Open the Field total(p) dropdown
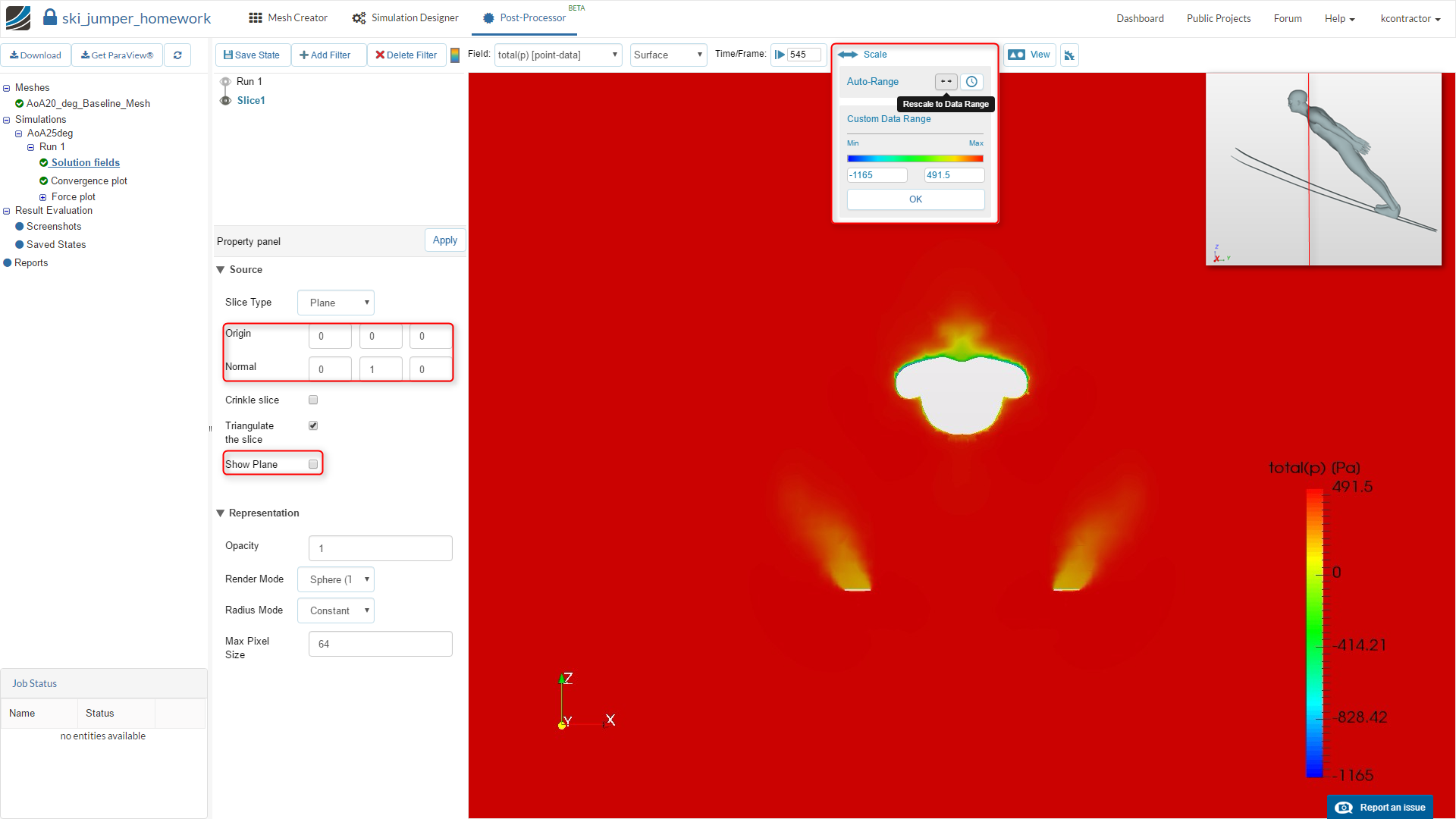 tap(557, 55)
